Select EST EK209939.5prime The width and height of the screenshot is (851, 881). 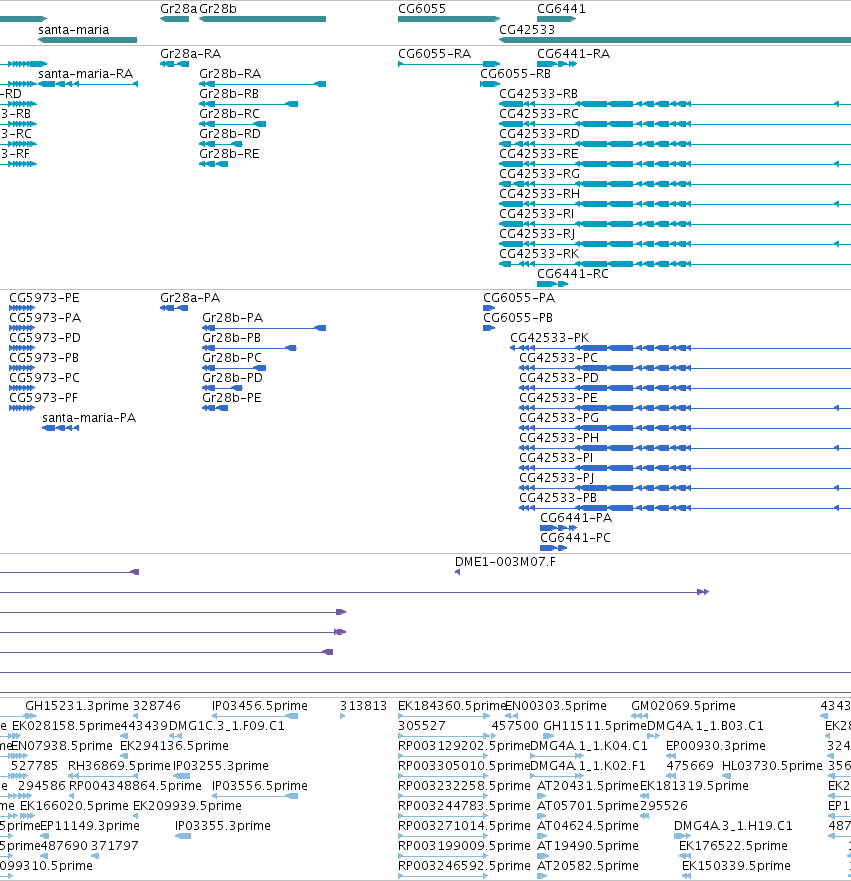point(187,806)
